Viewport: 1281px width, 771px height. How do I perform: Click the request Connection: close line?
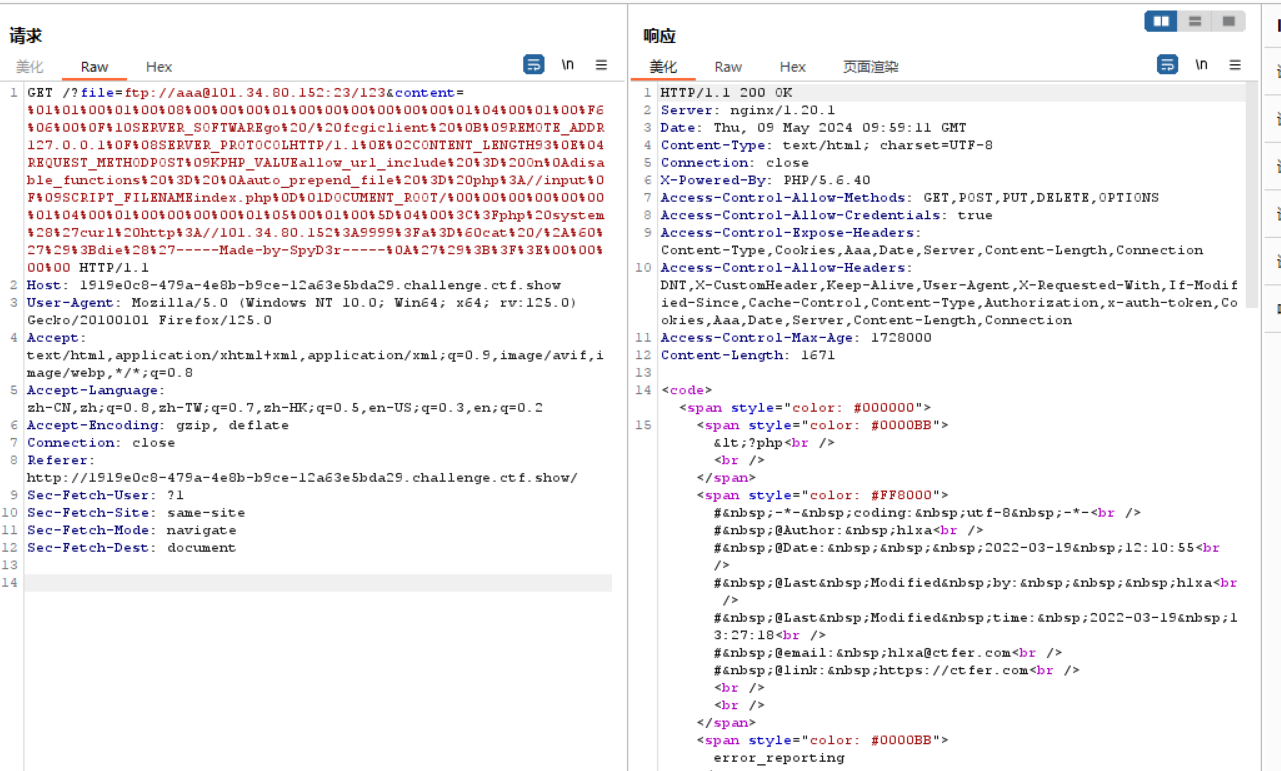click(x=101, y=442)
